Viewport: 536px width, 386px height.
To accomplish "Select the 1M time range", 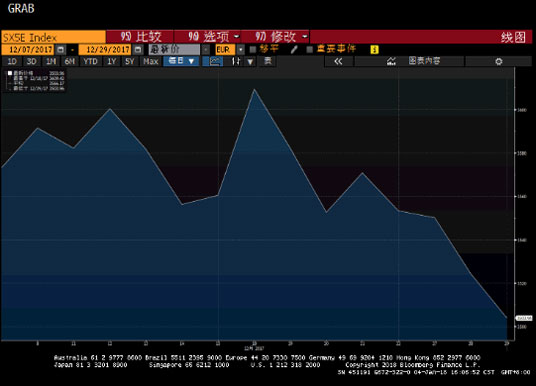I will pos(51,62).
